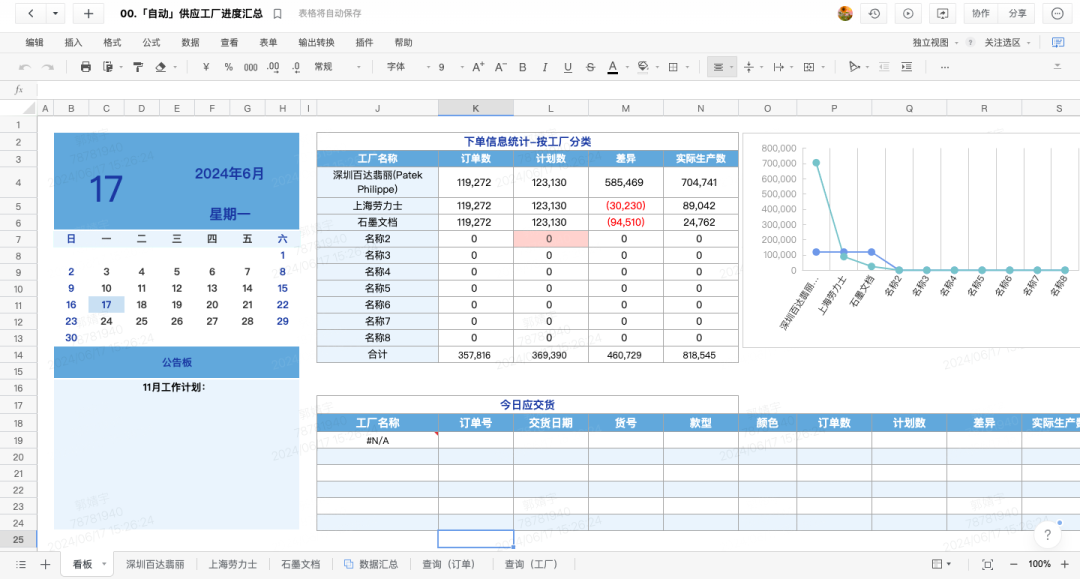Viewport: 1080px width, 579px height.
Task: Toggle bold formatting
Action: [523, 67]
